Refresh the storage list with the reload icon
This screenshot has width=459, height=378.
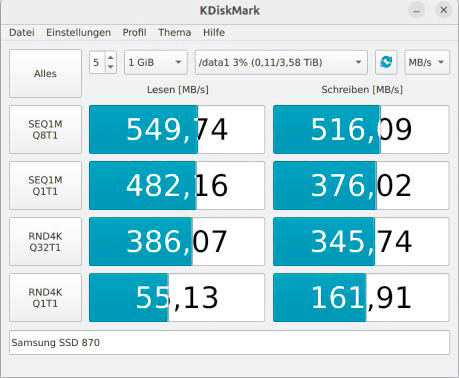click(x=386, y=62)
